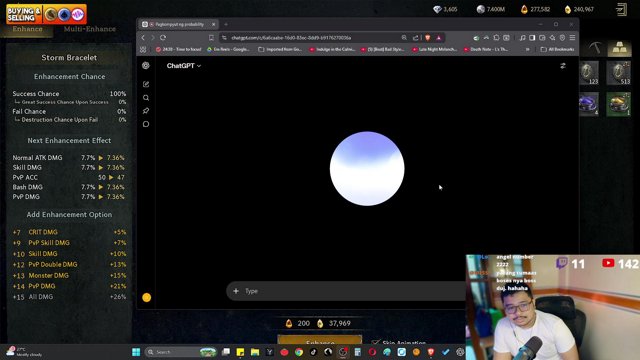
Task: Click the Task View taskbar icon
Action: point(226,352)
